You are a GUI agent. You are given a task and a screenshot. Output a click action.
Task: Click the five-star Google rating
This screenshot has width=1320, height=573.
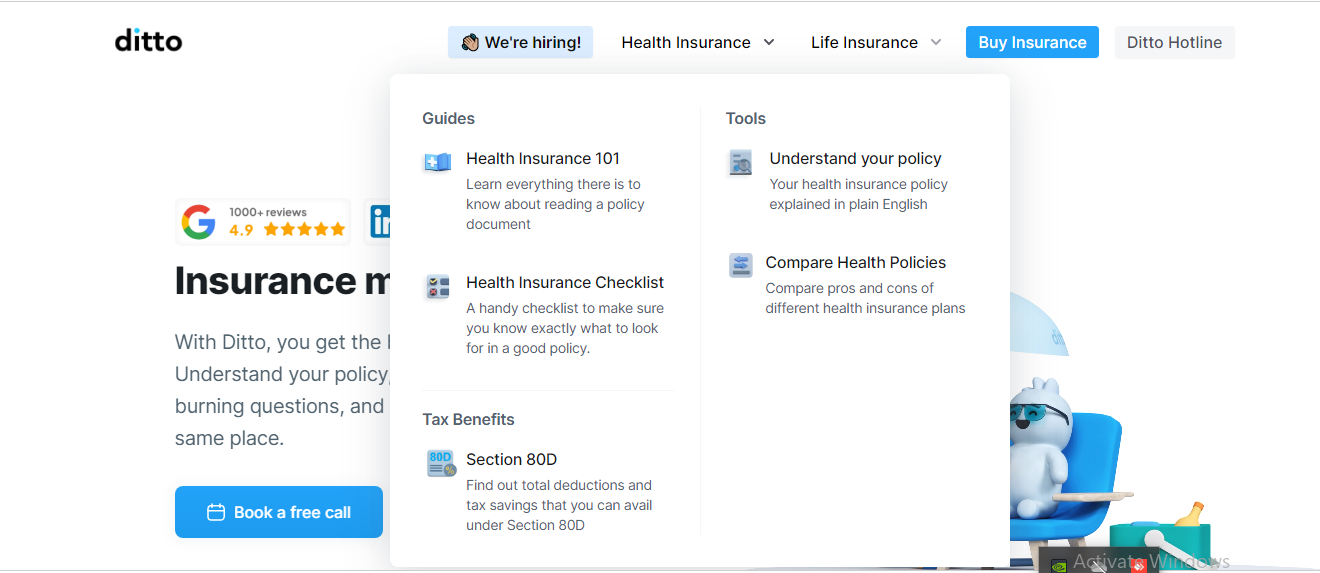click(305, 230)
